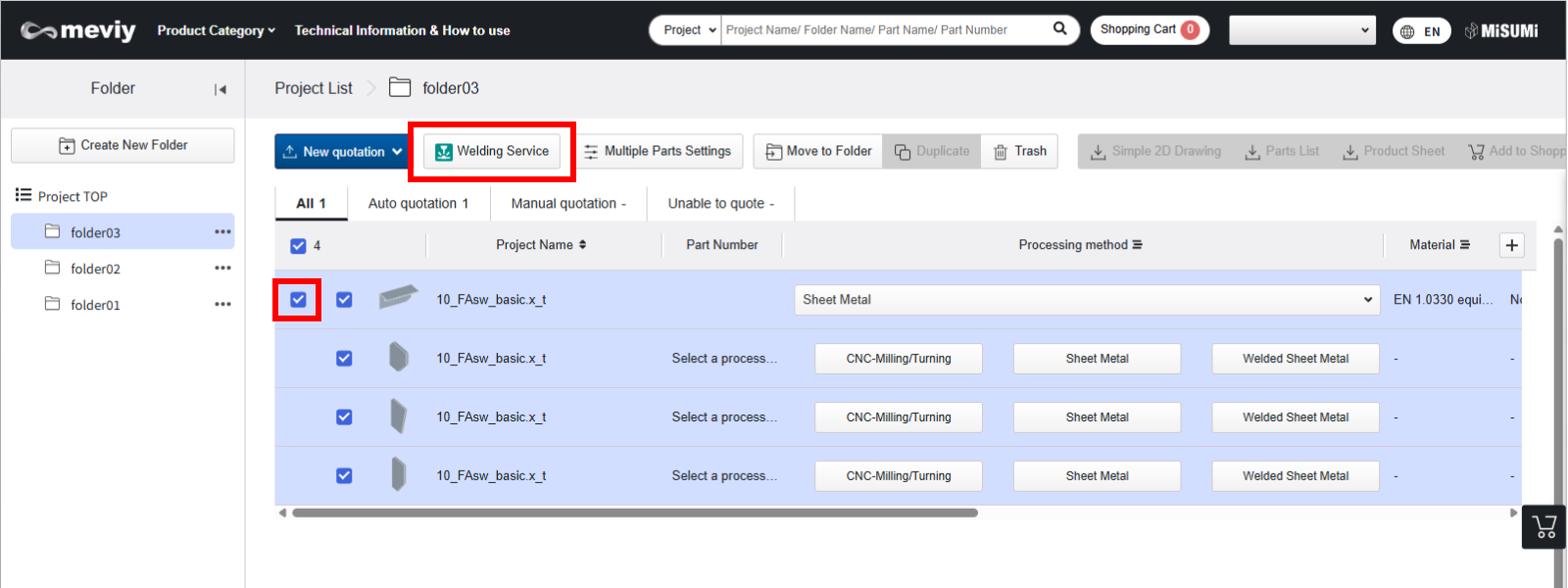Click the MISUMI logo
This screenshot has width=1568, height=588.
pos(1501,30)
